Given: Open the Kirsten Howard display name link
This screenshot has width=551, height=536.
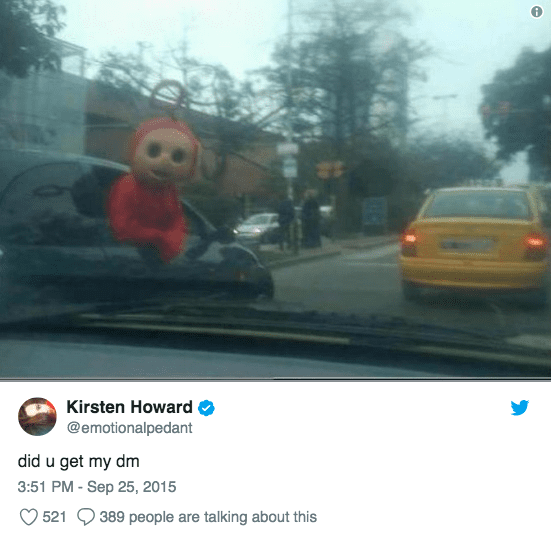Looking at the screenshot, I should tap(130, 407).
